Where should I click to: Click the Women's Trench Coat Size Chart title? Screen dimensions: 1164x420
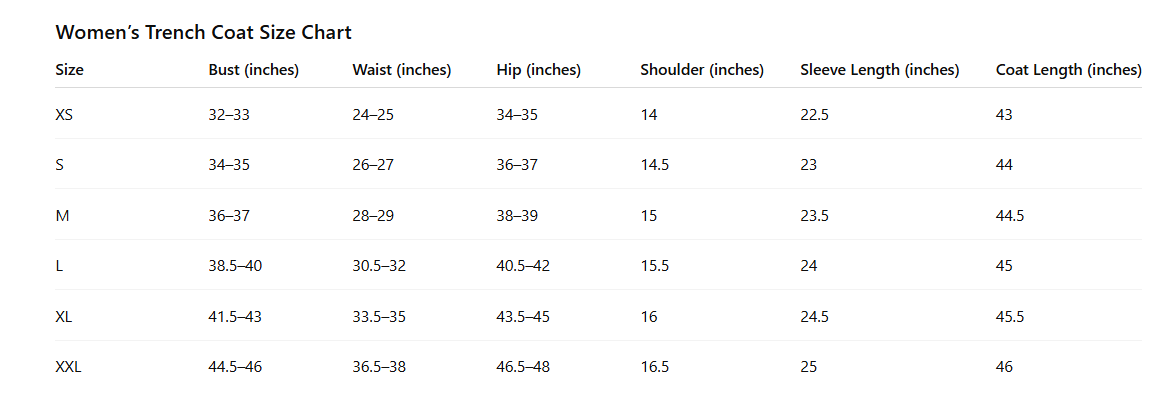coord(203,32)
